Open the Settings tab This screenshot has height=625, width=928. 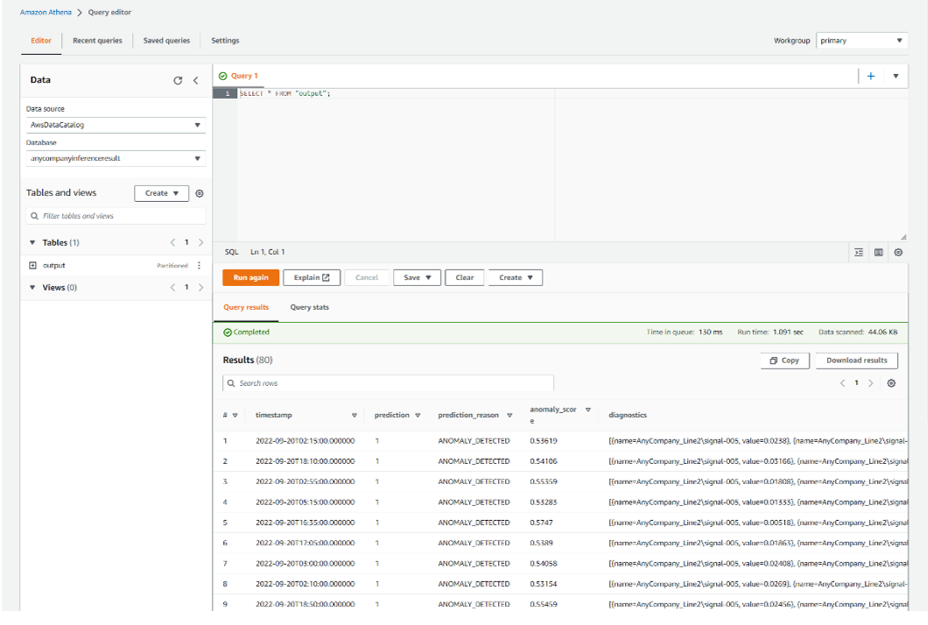(225, 41)
